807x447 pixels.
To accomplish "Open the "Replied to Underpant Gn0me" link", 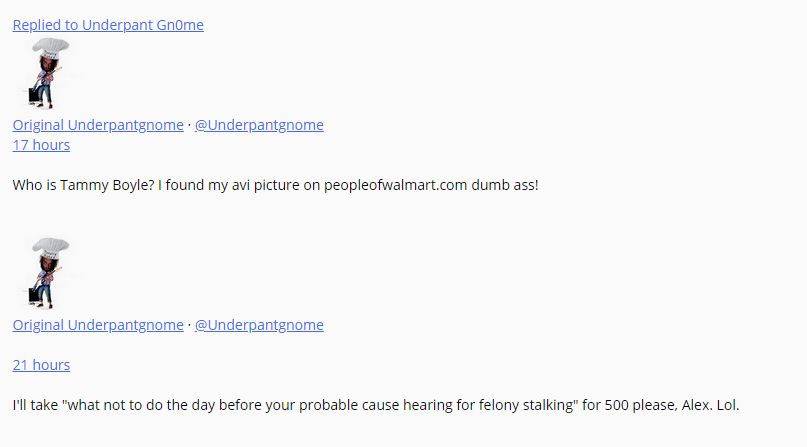I will coord(108,25).
